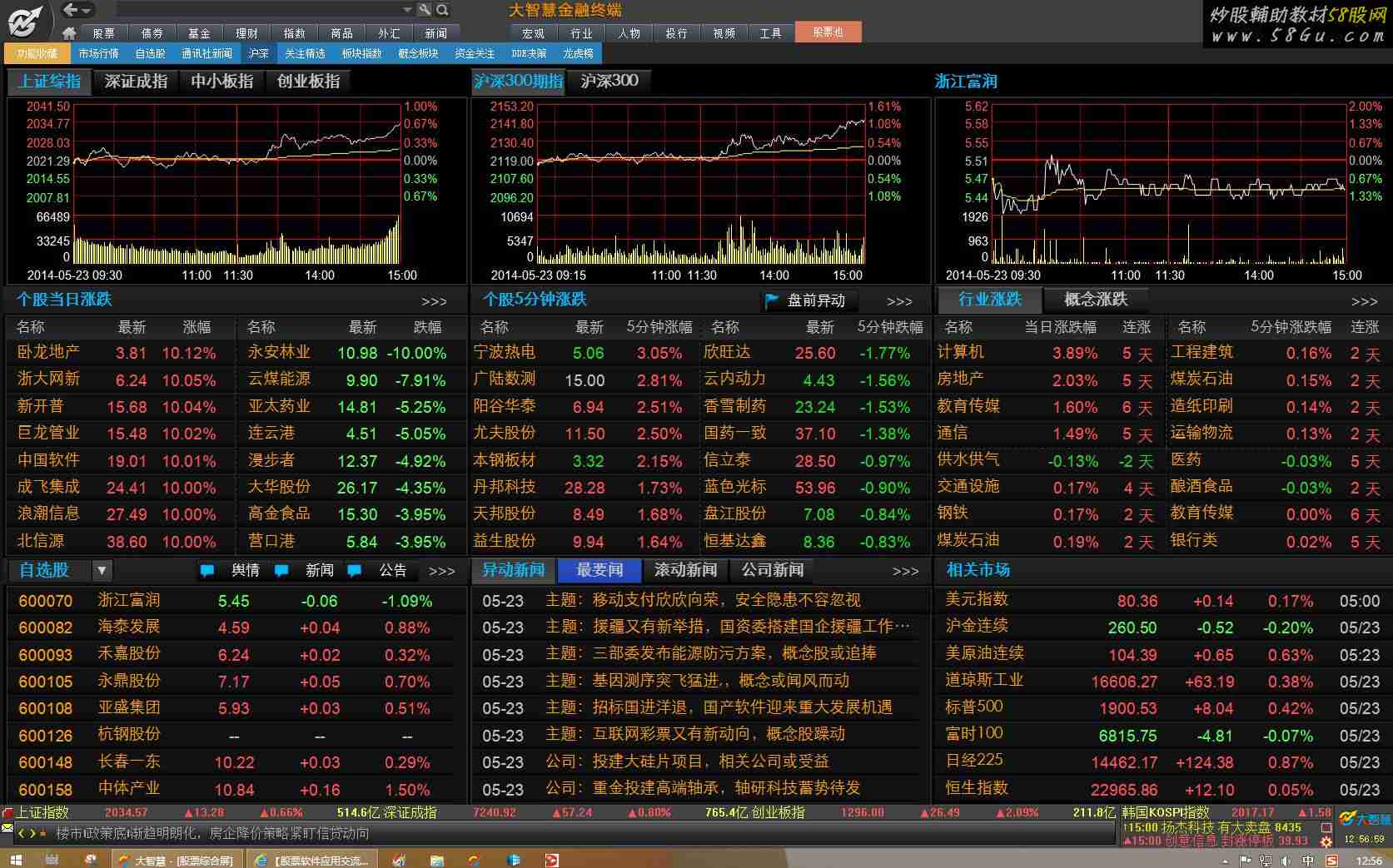This screenshot has width=1393, height=868.
Task: Expand news panel with >>> arrow
Action: click(x=905, y=571)
